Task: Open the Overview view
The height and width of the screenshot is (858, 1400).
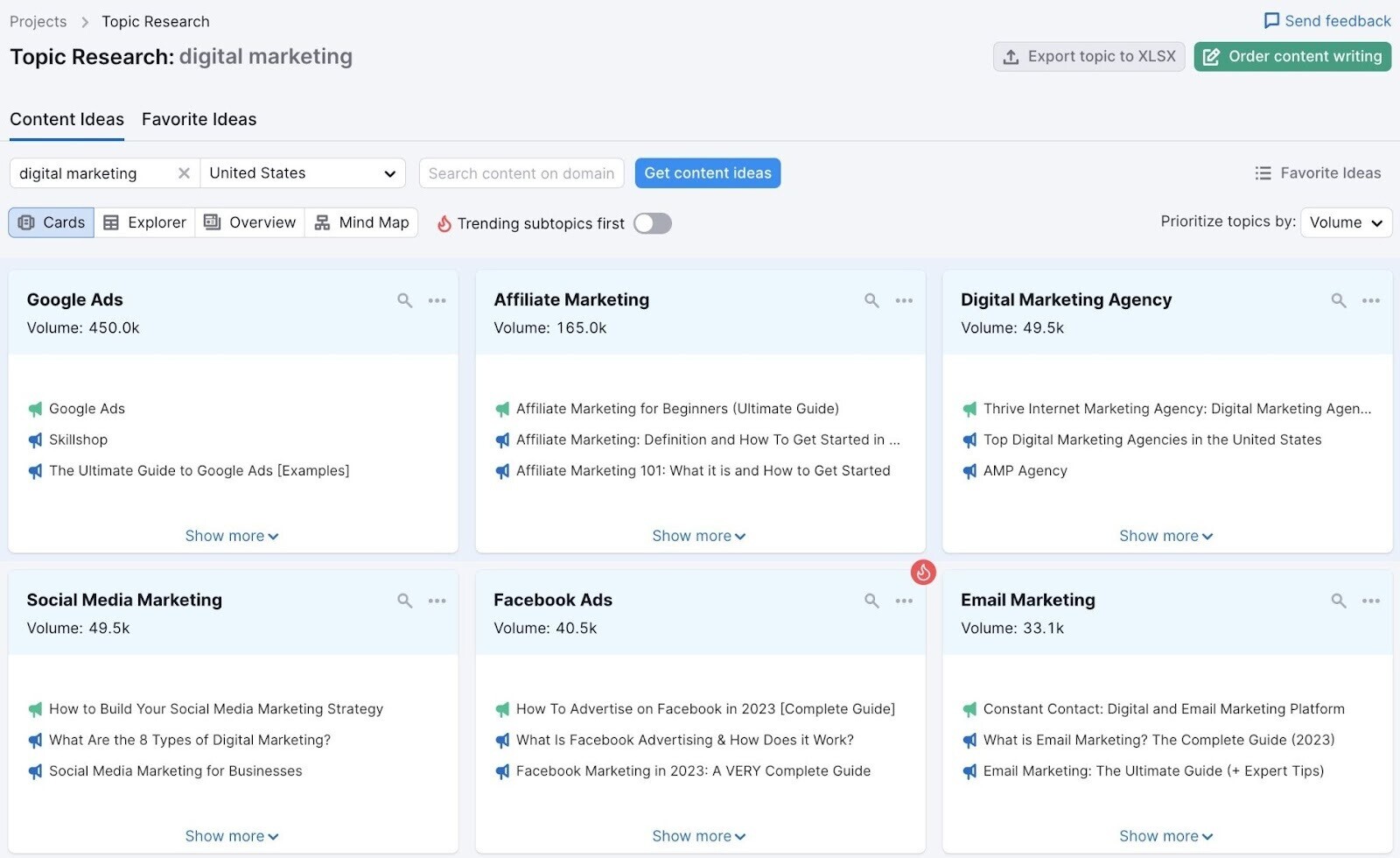Action: (249, 222)
